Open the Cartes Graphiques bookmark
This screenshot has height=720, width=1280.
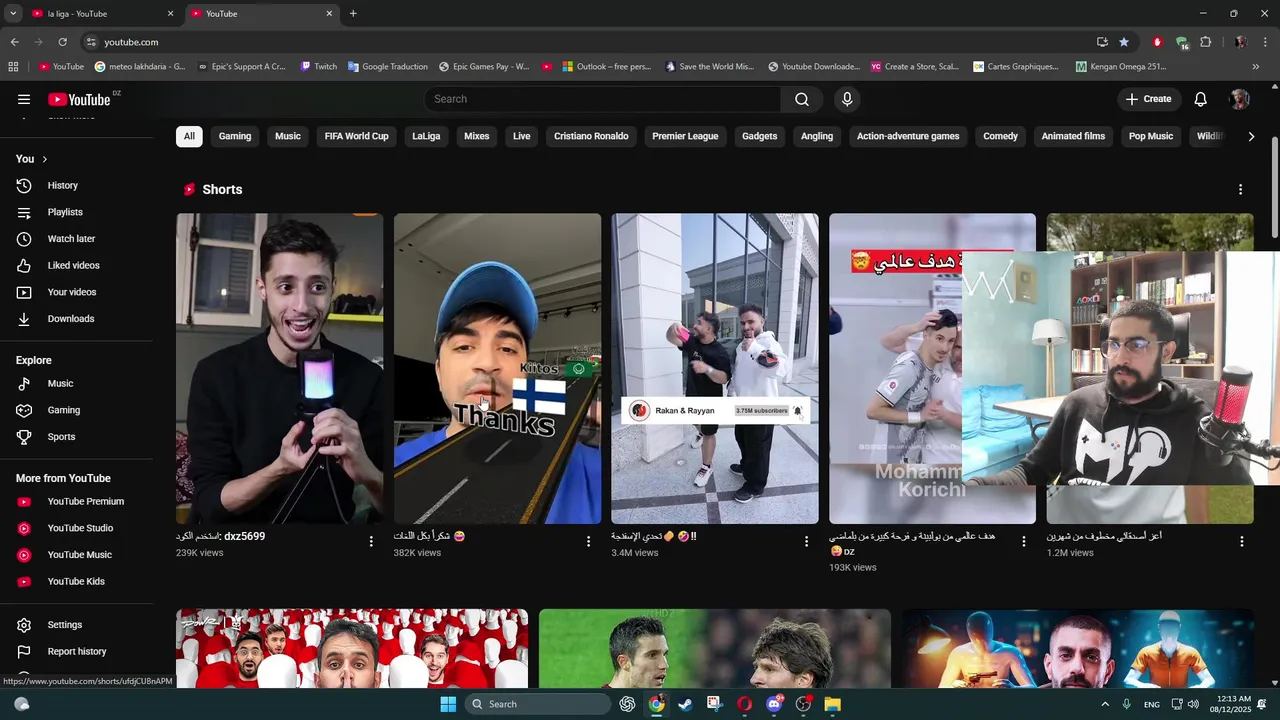[1015, 67]
